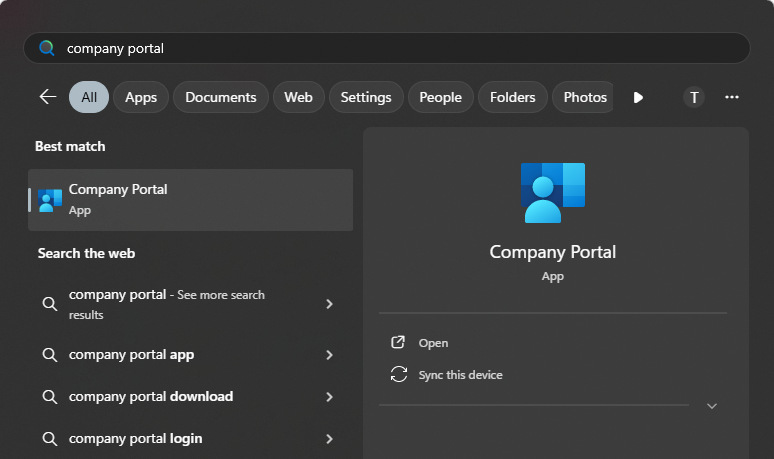774x459 pixels.
Task: Expand more actions with the down chevron
Action: click(x=711, y=406)
